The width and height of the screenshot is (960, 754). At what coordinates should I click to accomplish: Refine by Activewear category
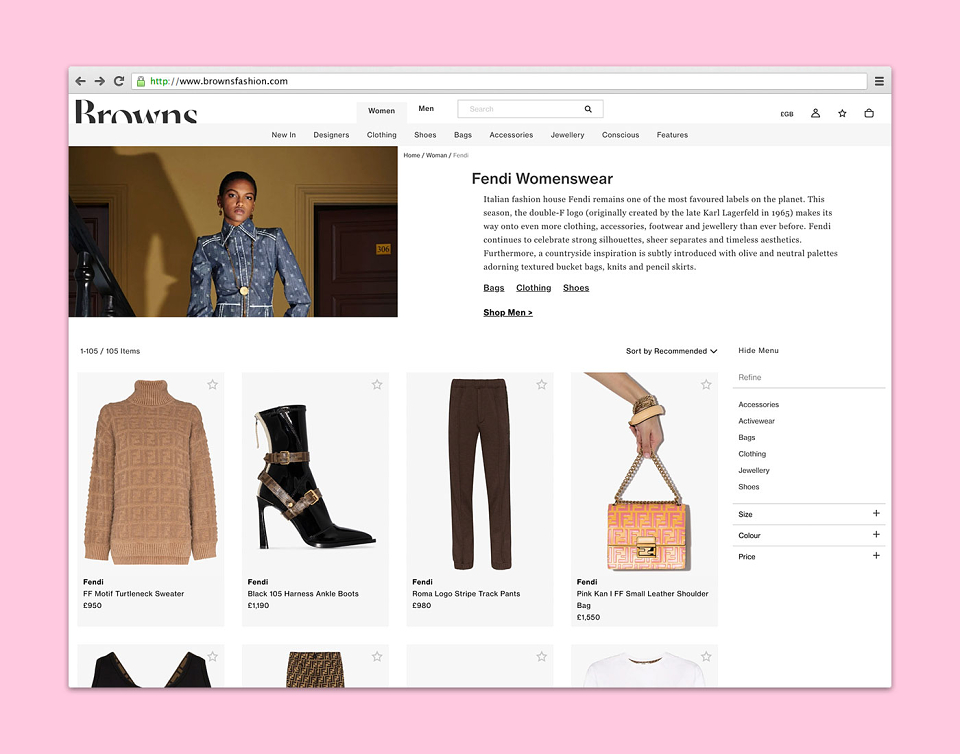pos(756,421)
